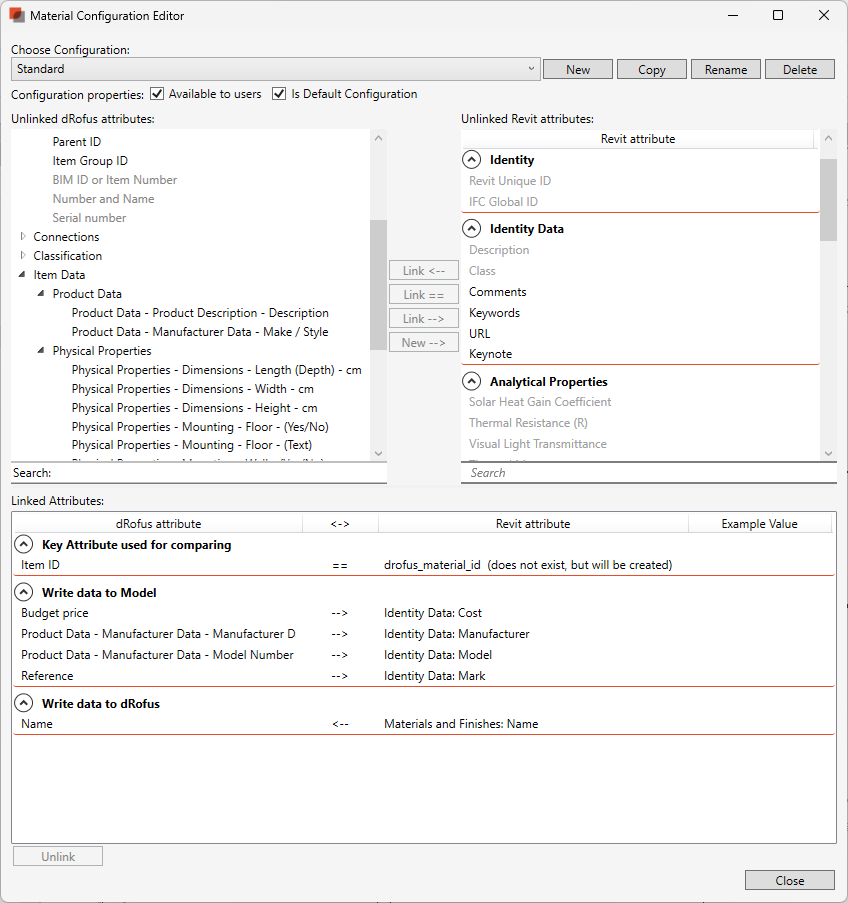Click the Rename configuration button
Image resolution: width=848 pixels, height=903 pixels.
pos(725,69)
